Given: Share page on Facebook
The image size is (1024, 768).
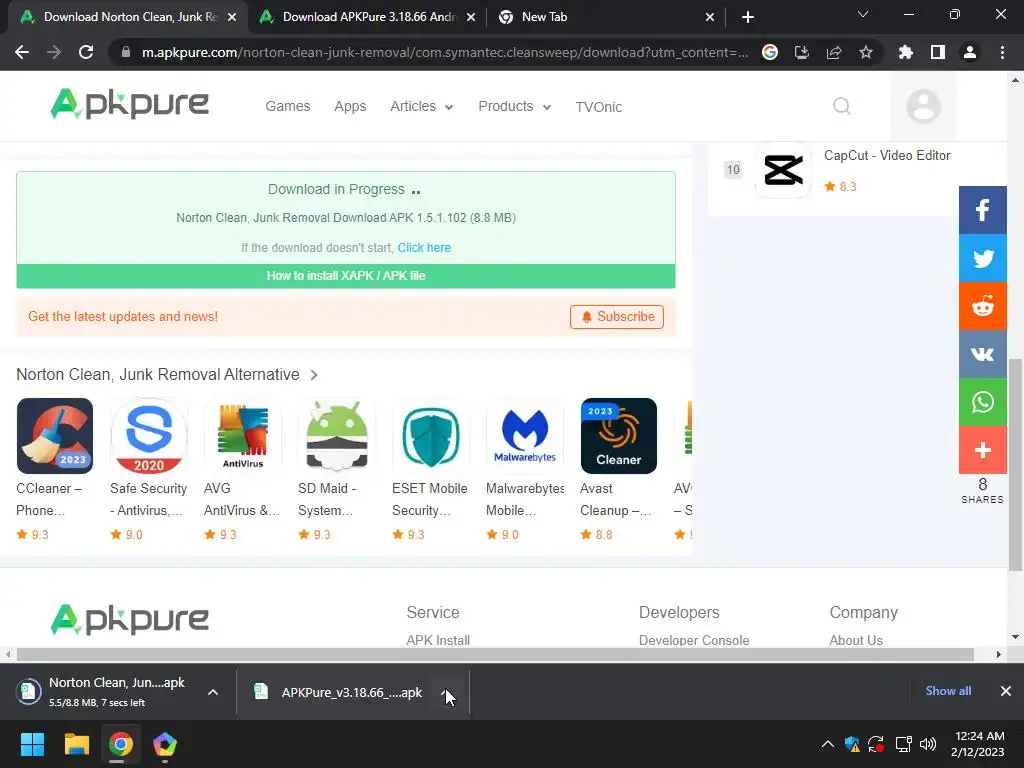Looking at the screenshot, I should (x=982, y=210).
